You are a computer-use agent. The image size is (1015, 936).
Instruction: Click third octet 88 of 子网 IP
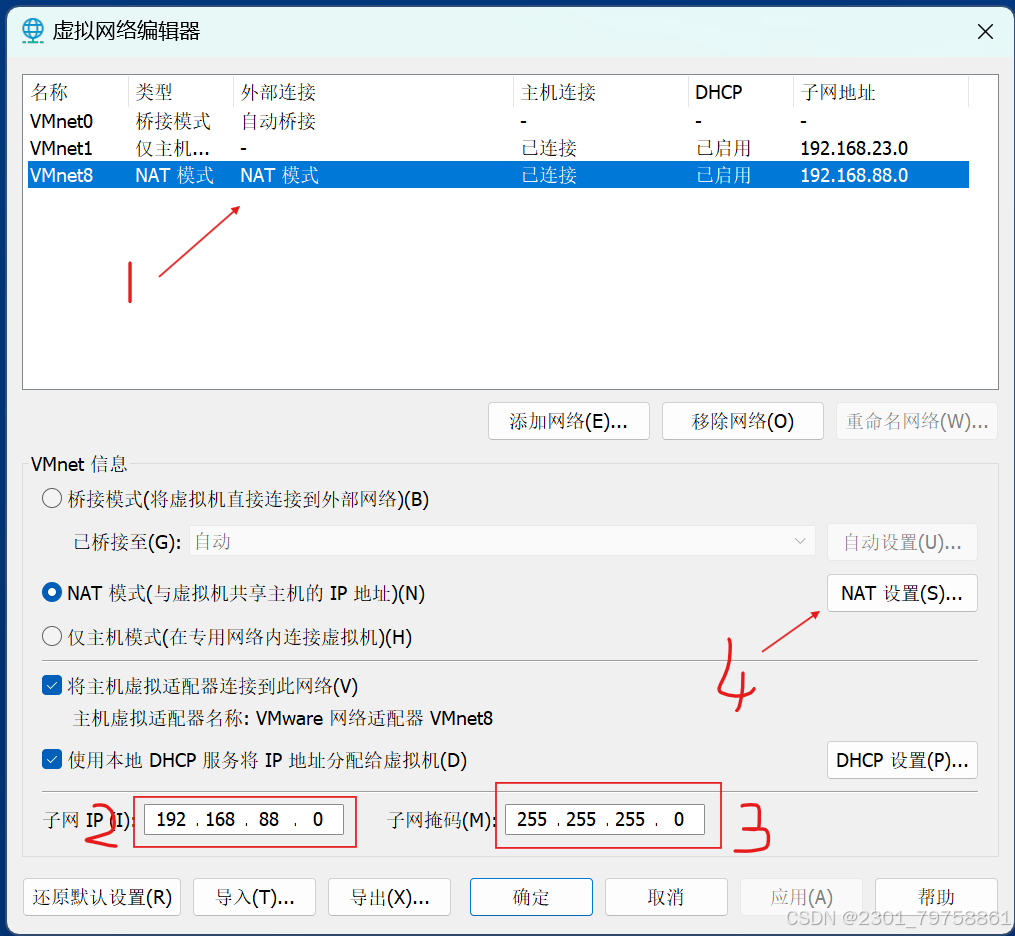269,819
